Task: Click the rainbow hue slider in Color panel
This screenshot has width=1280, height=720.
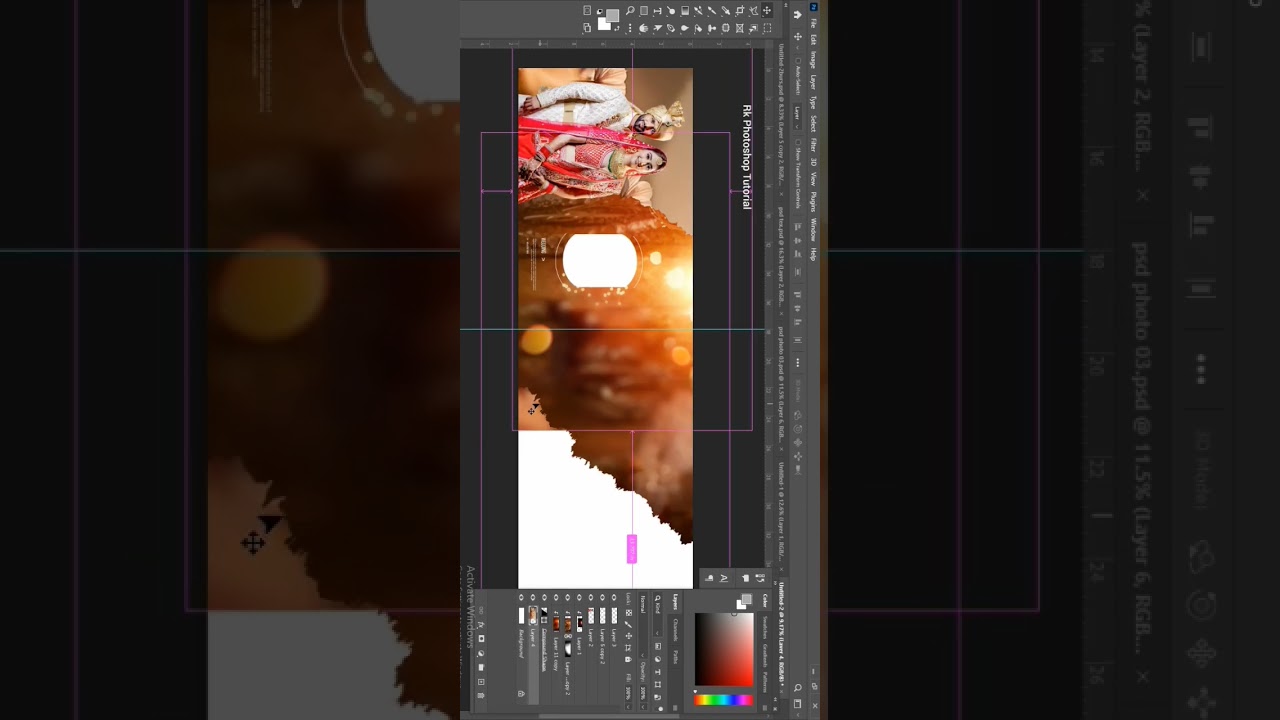Action: coord(724,700)
